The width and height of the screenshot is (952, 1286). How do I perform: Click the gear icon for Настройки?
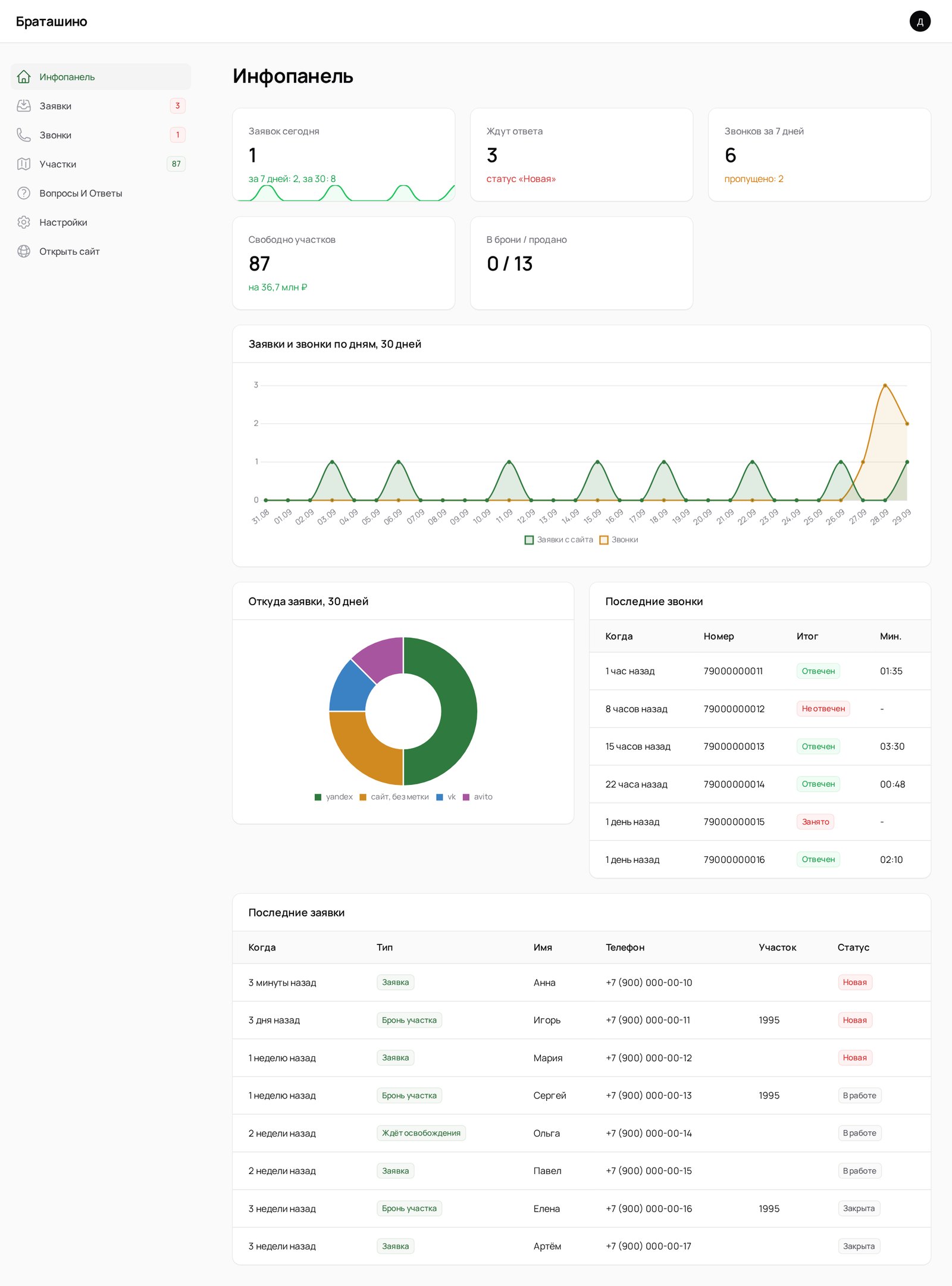(x=24, y=223)
